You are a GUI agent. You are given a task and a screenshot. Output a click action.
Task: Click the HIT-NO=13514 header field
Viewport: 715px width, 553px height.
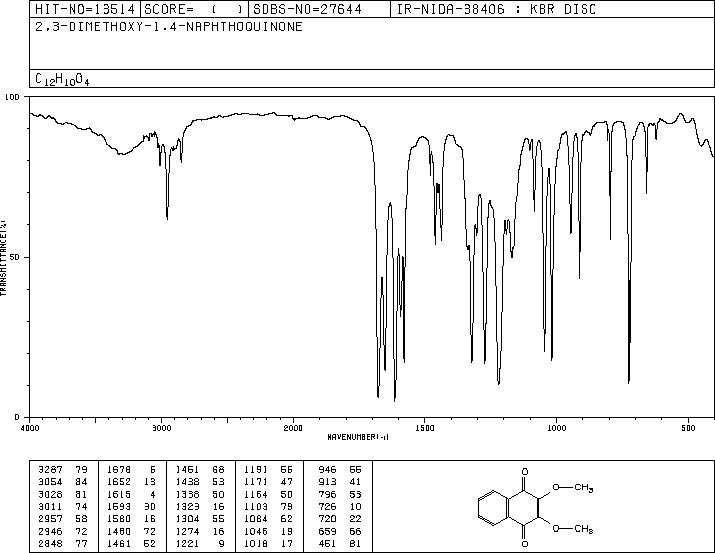[85, 9]
